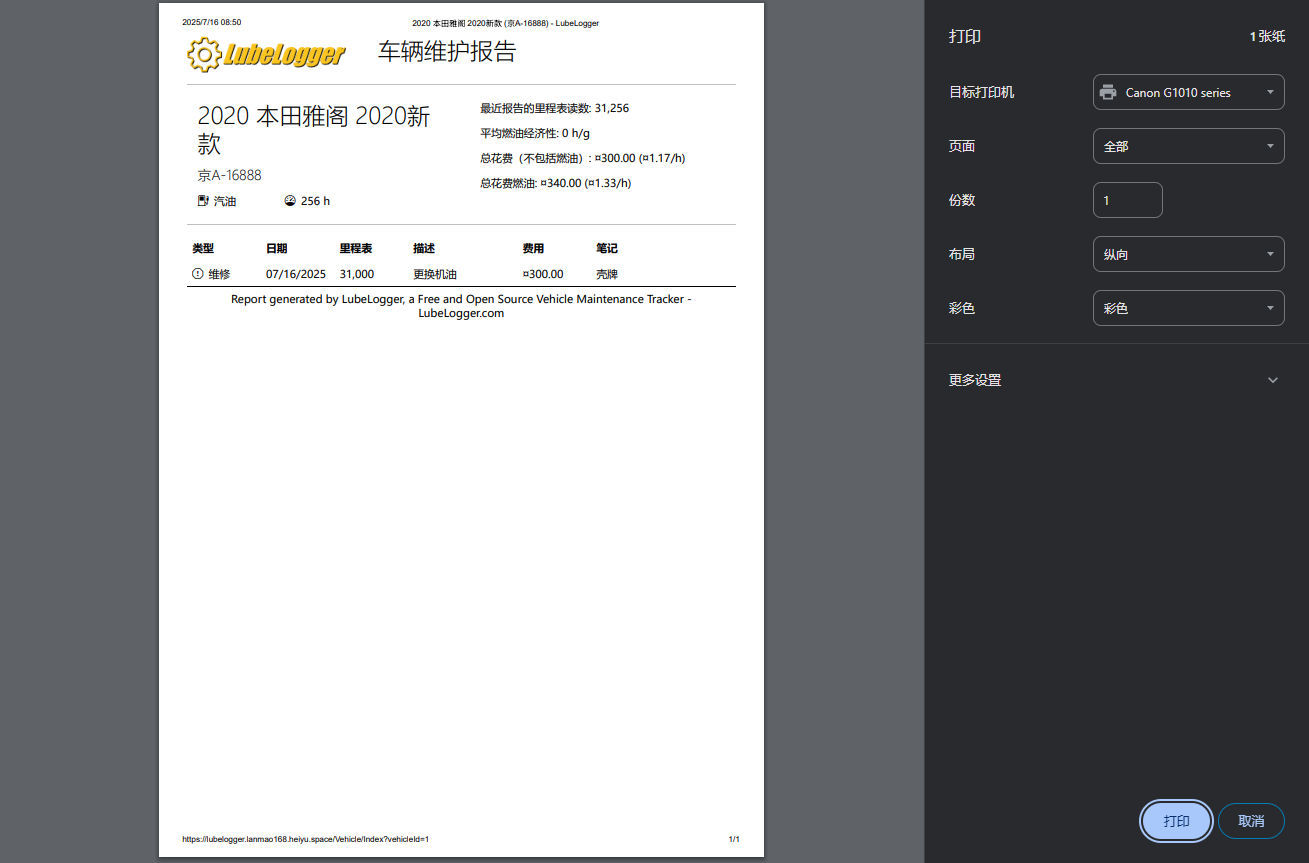Click the vehicle name 2020 本田雅阁 2020新款
This screenshot has height=863, width=1309.
click(x=314, y=130)
